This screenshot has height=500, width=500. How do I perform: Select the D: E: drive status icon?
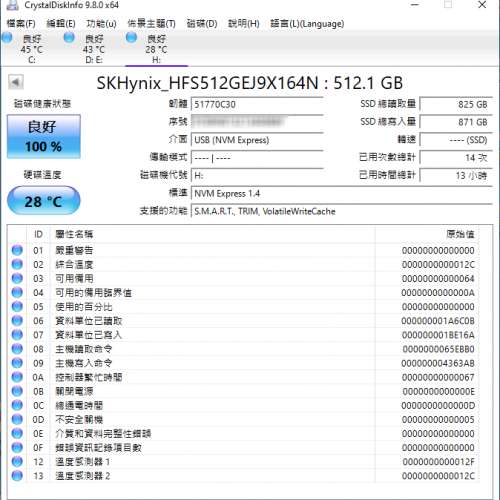click(69, 38)
